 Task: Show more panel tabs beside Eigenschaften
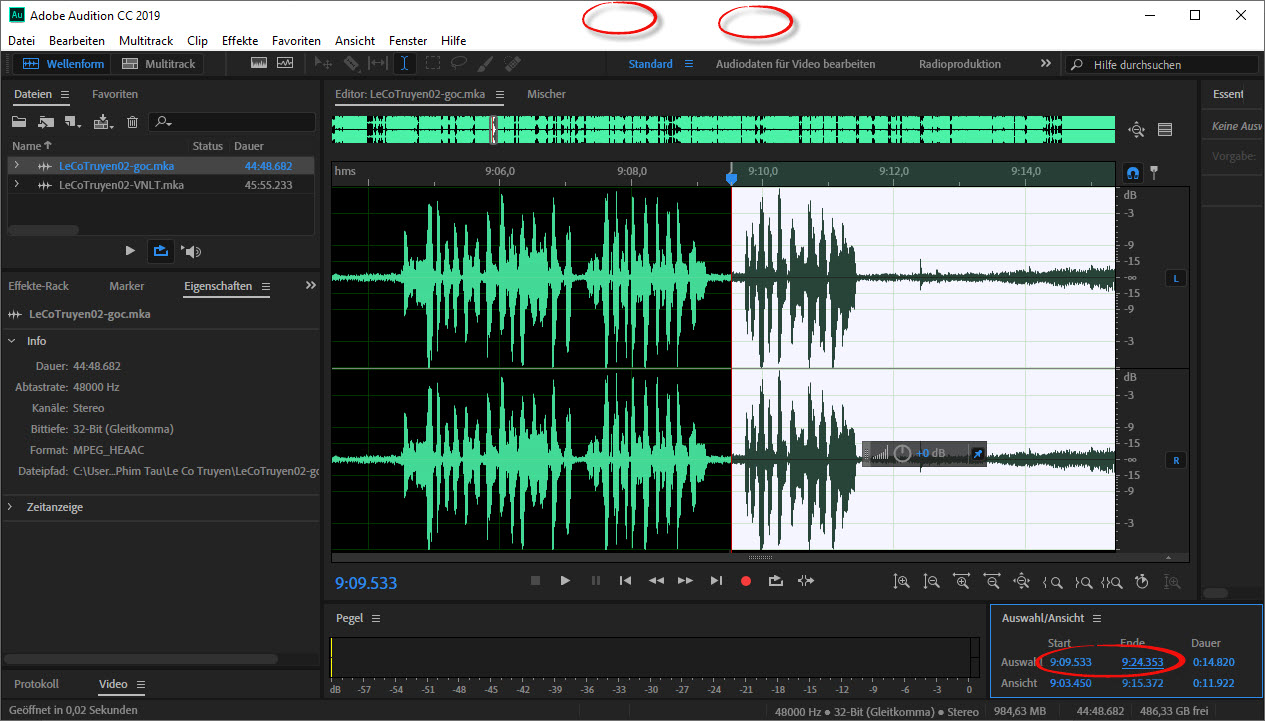coord(310,286)
